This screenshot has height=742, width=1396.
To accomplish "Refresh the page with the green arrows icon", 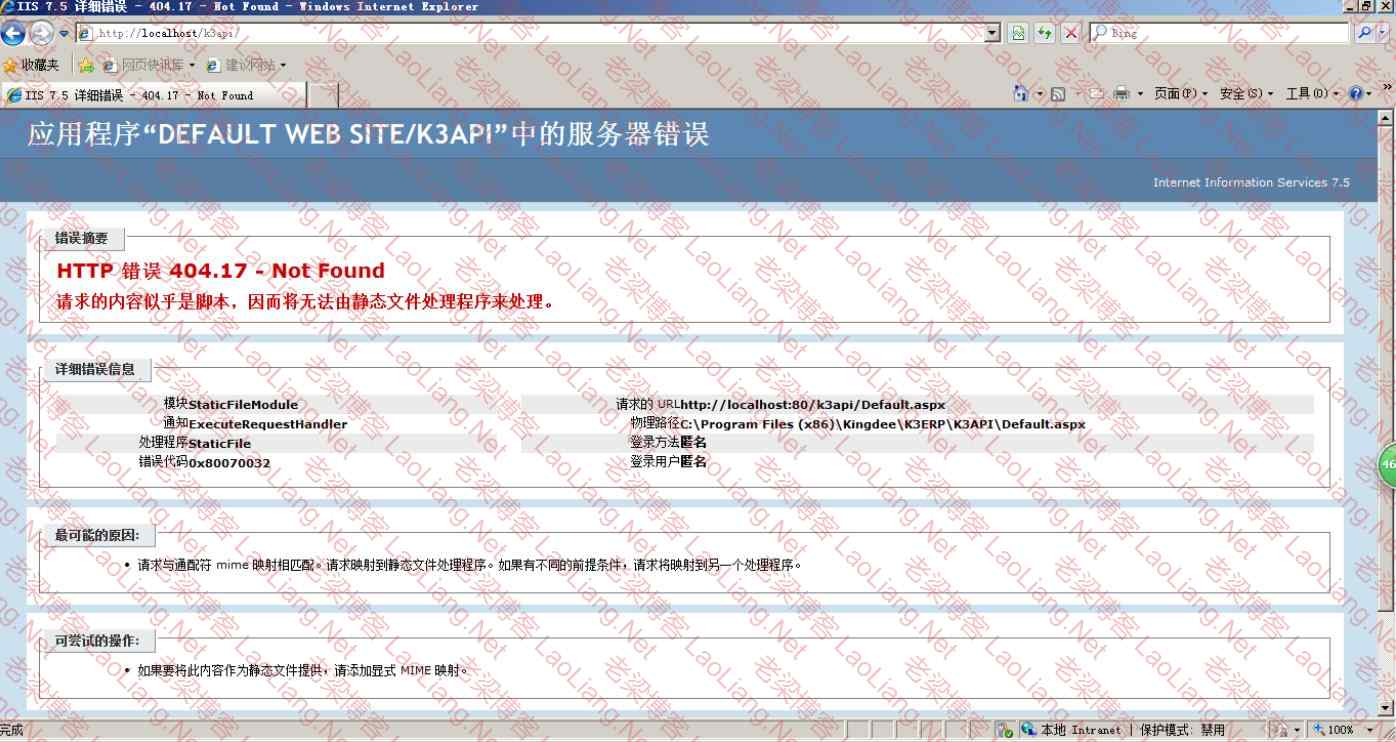I will coord(1045,33).
